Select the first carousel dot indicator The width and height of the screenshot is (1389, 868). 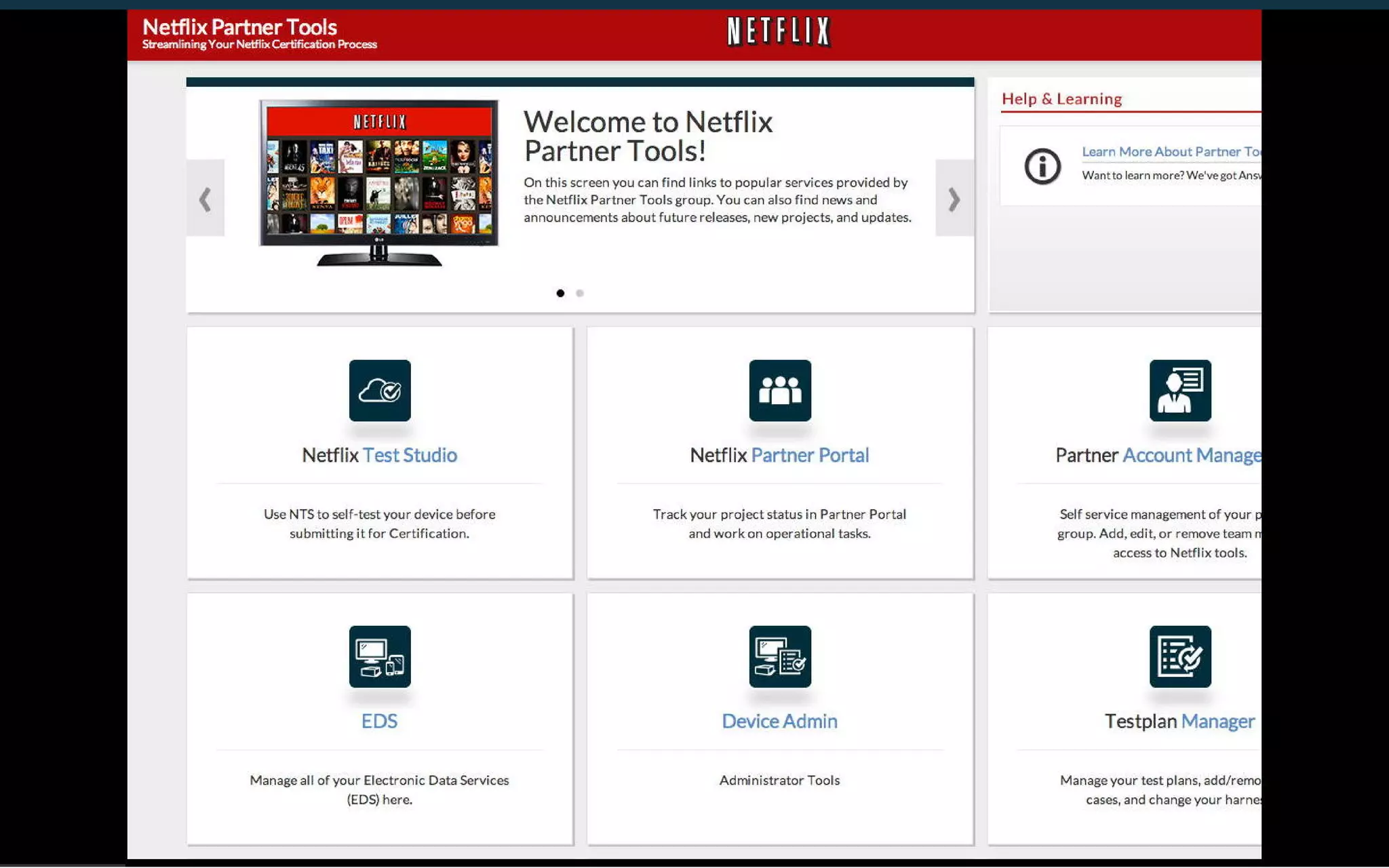click(560, 293)
